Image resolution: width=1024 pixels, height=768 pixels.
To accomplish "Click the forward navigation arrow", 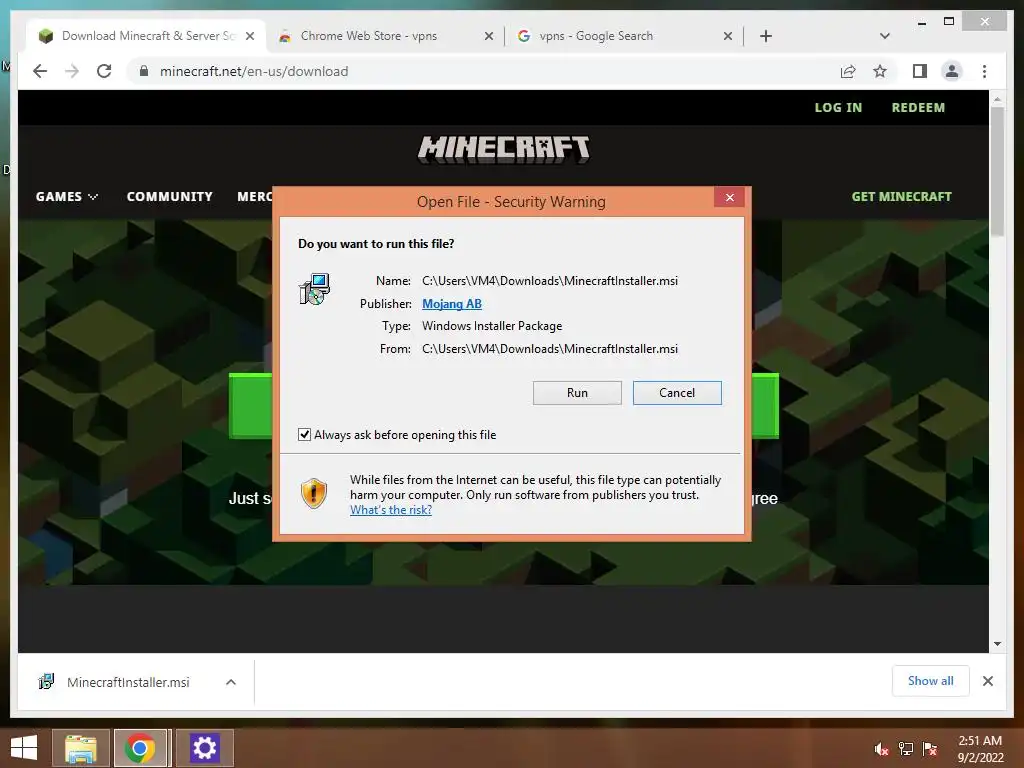I will click(72, 71).
